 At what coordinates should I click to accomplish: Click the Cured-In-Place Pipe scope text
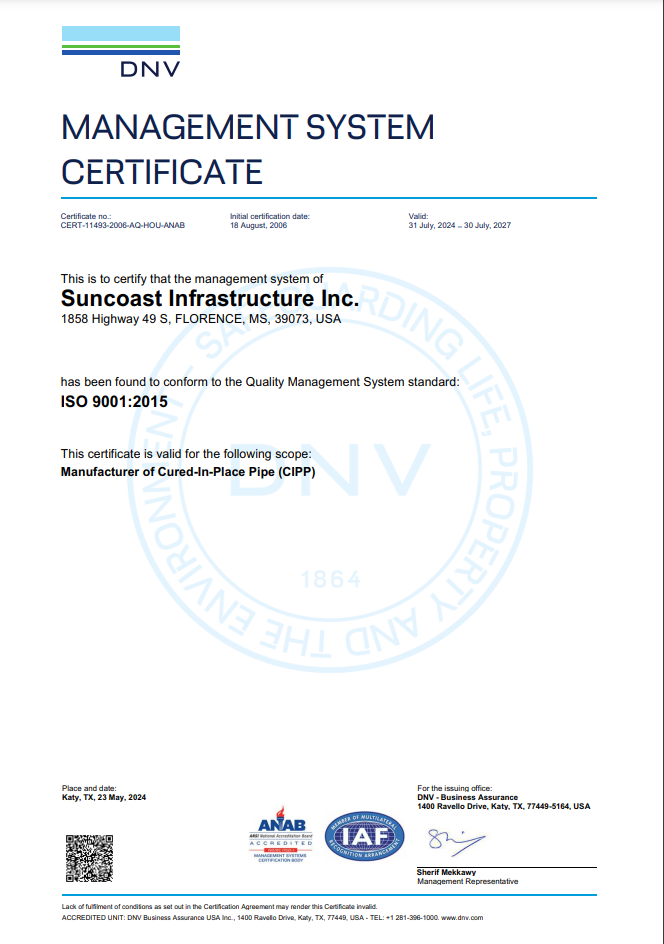tap(188, 471)
